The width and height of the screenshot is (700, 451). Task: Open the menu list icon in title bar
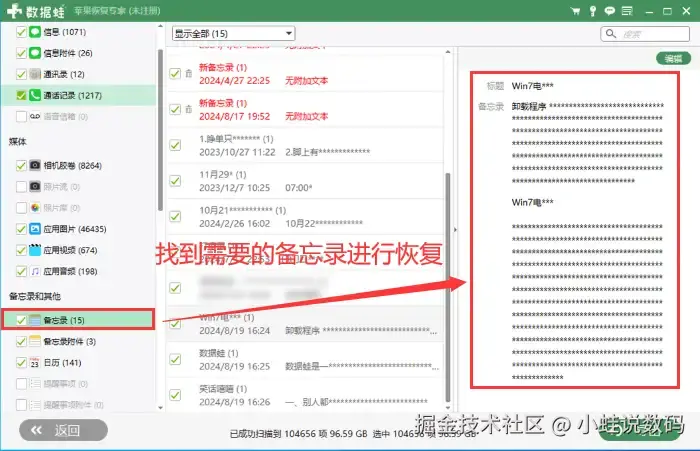coord(627,11)
